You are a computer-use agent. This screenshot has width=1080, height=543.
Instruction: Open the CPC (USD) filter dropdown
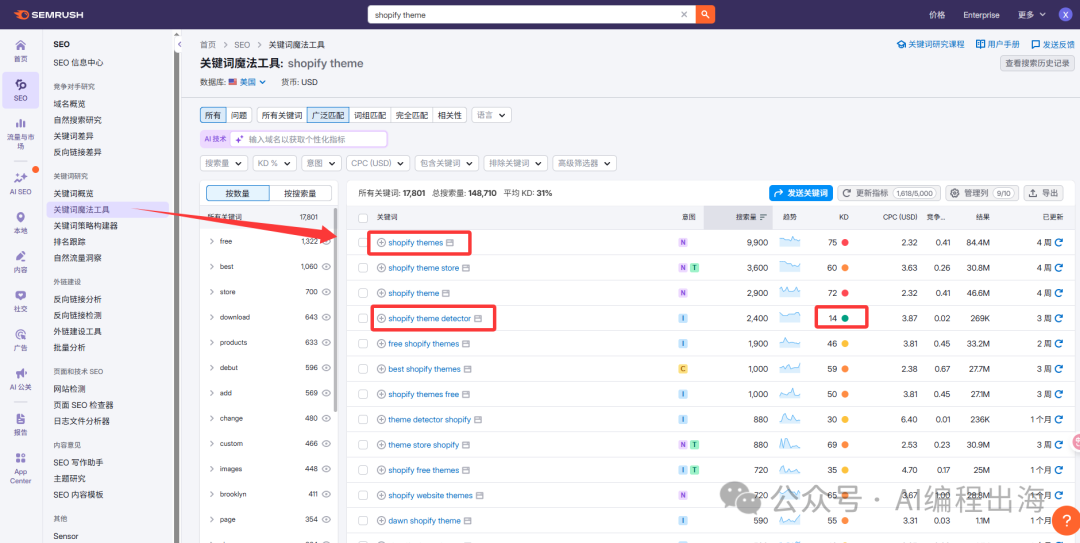pos(377,163)
